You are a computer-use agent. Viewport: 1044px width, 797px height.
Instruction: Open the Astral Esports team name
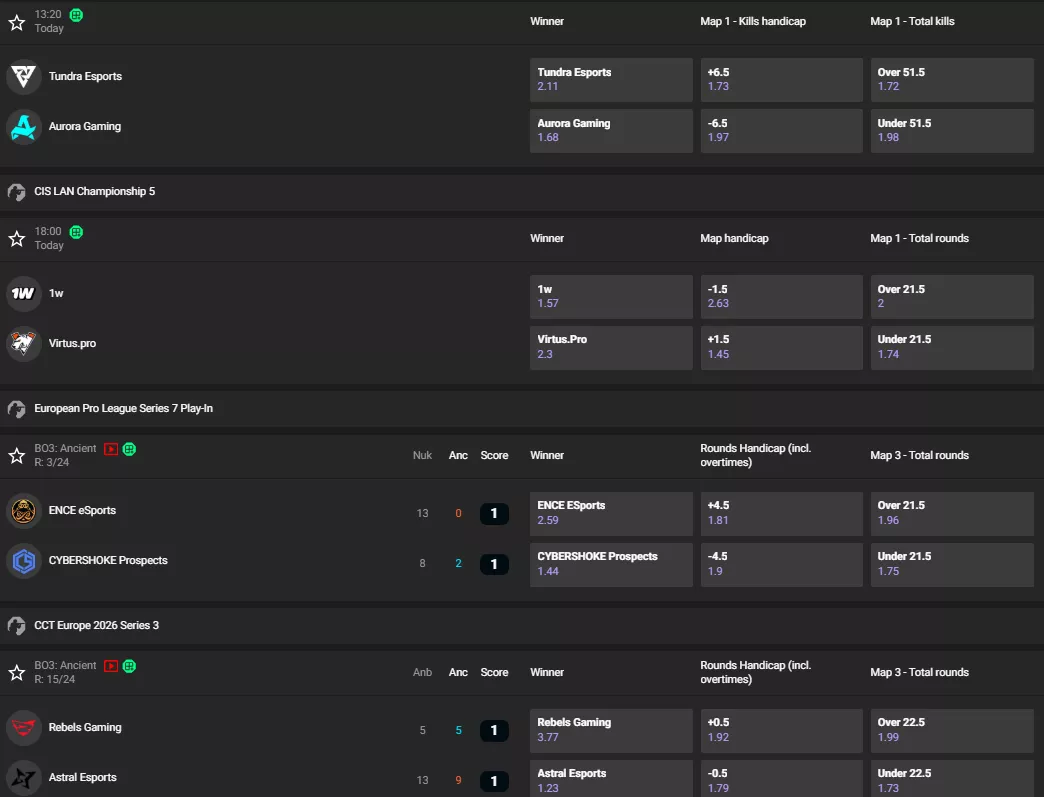click(x=83, y=778)
